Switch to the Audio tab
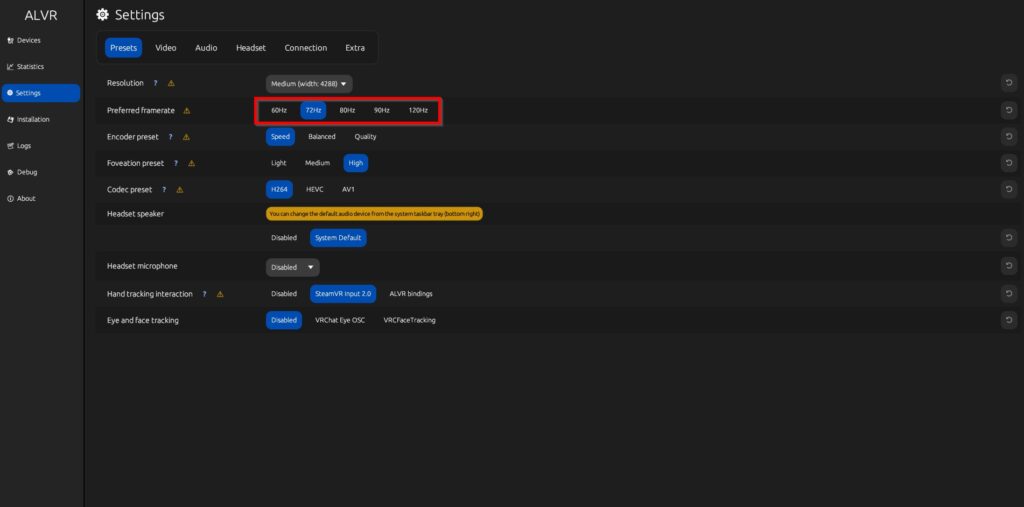Viewport: 1024px width, 507px height. (x=206, y=48)
